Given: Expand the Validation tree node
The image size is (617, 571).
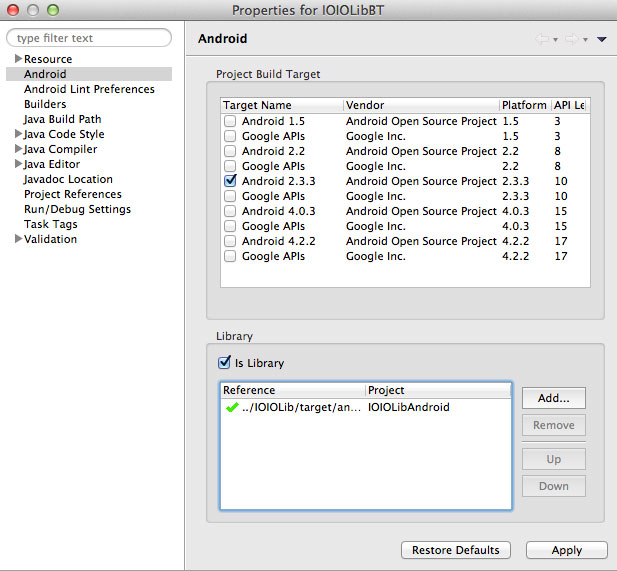Looking at the screenshot, I should [x=18, y=238].
